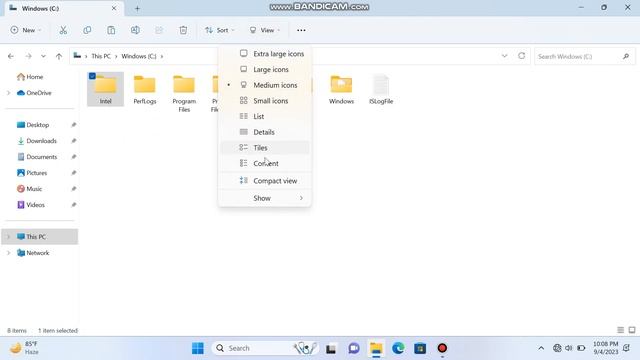This screenshot has width=640, height=360.
Task: Choose Extra large icons view
Action: point(265,54)
